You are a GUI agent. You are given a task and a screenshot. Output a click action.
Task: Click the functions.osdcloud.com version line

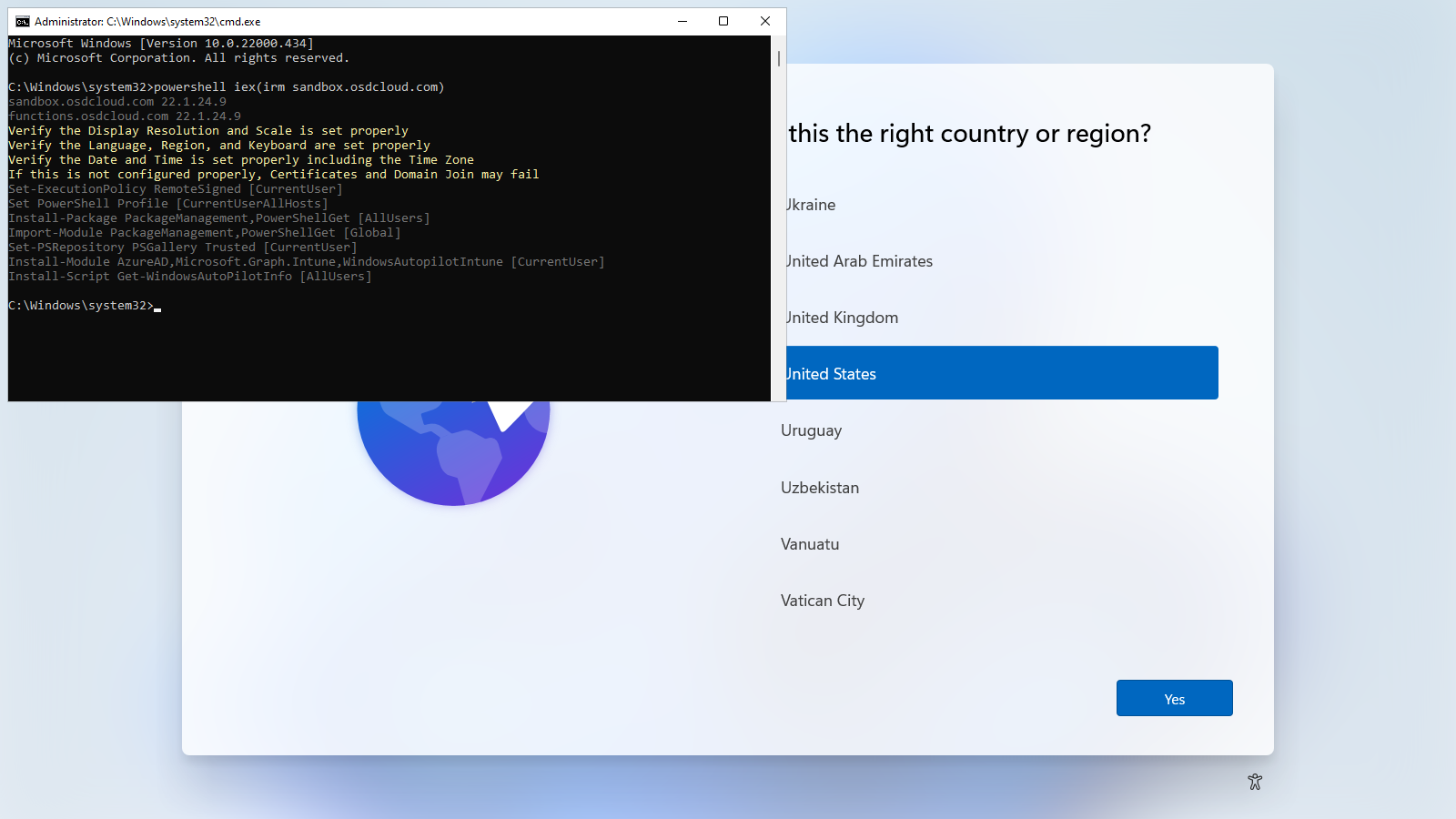tap(125, 116)
